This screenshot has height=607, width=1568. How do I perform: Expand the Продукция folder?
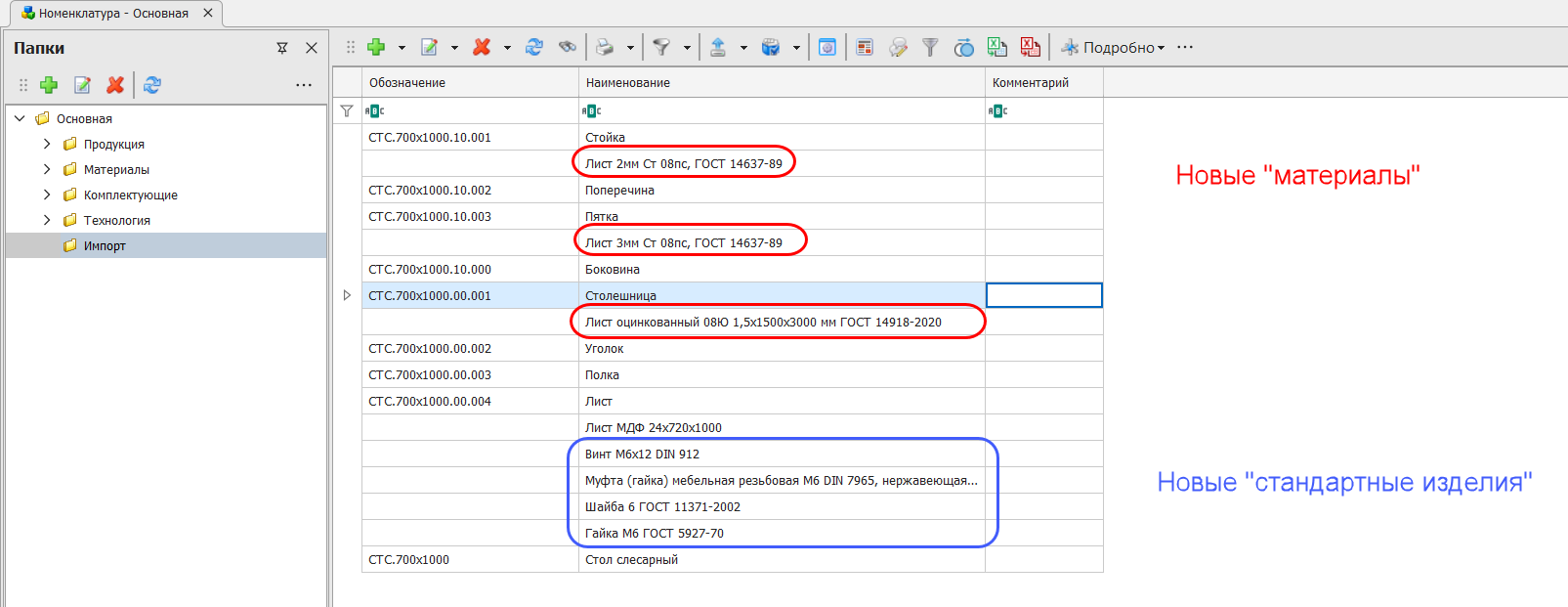[47, 144]
